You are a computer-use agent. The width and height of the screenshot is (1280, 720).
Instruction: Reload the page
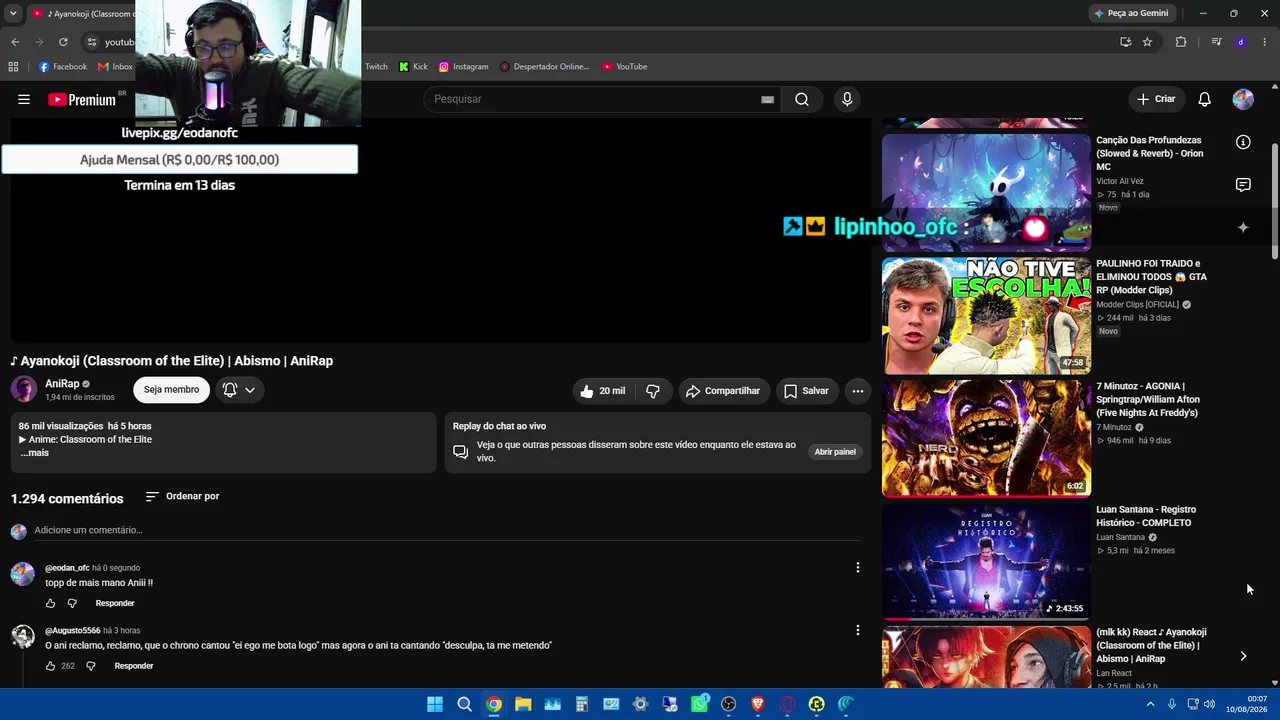(63, 42)
